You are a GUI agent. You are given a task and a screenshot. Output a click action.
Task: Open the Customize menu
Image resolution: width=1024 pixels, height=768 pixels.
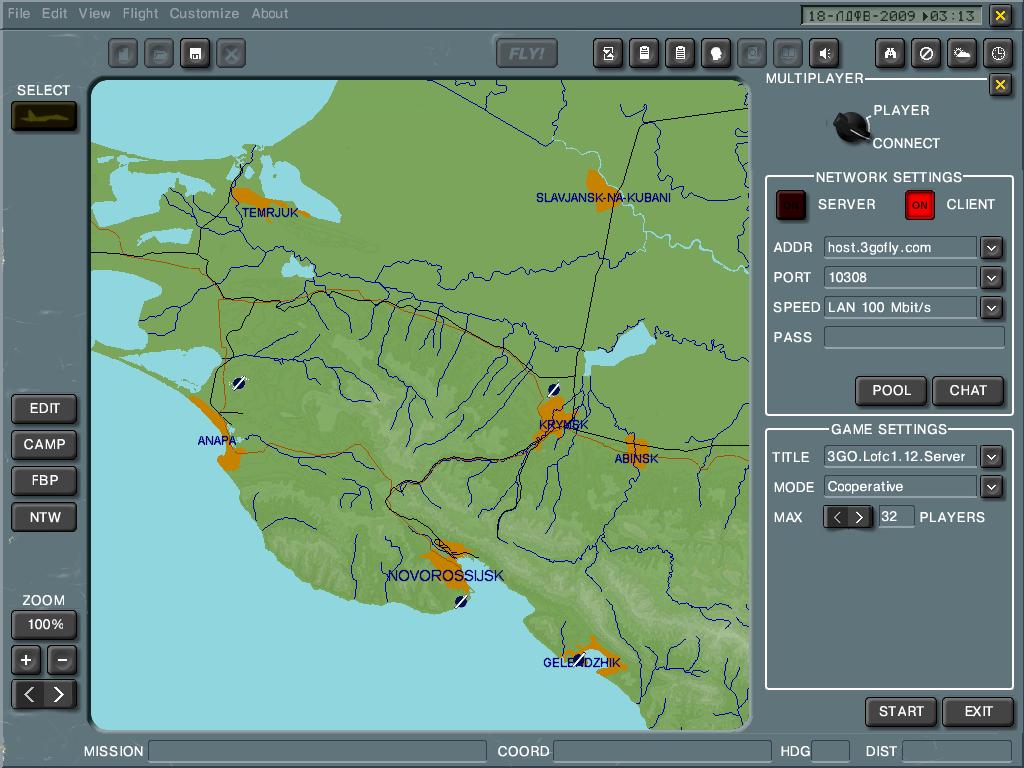204,14
